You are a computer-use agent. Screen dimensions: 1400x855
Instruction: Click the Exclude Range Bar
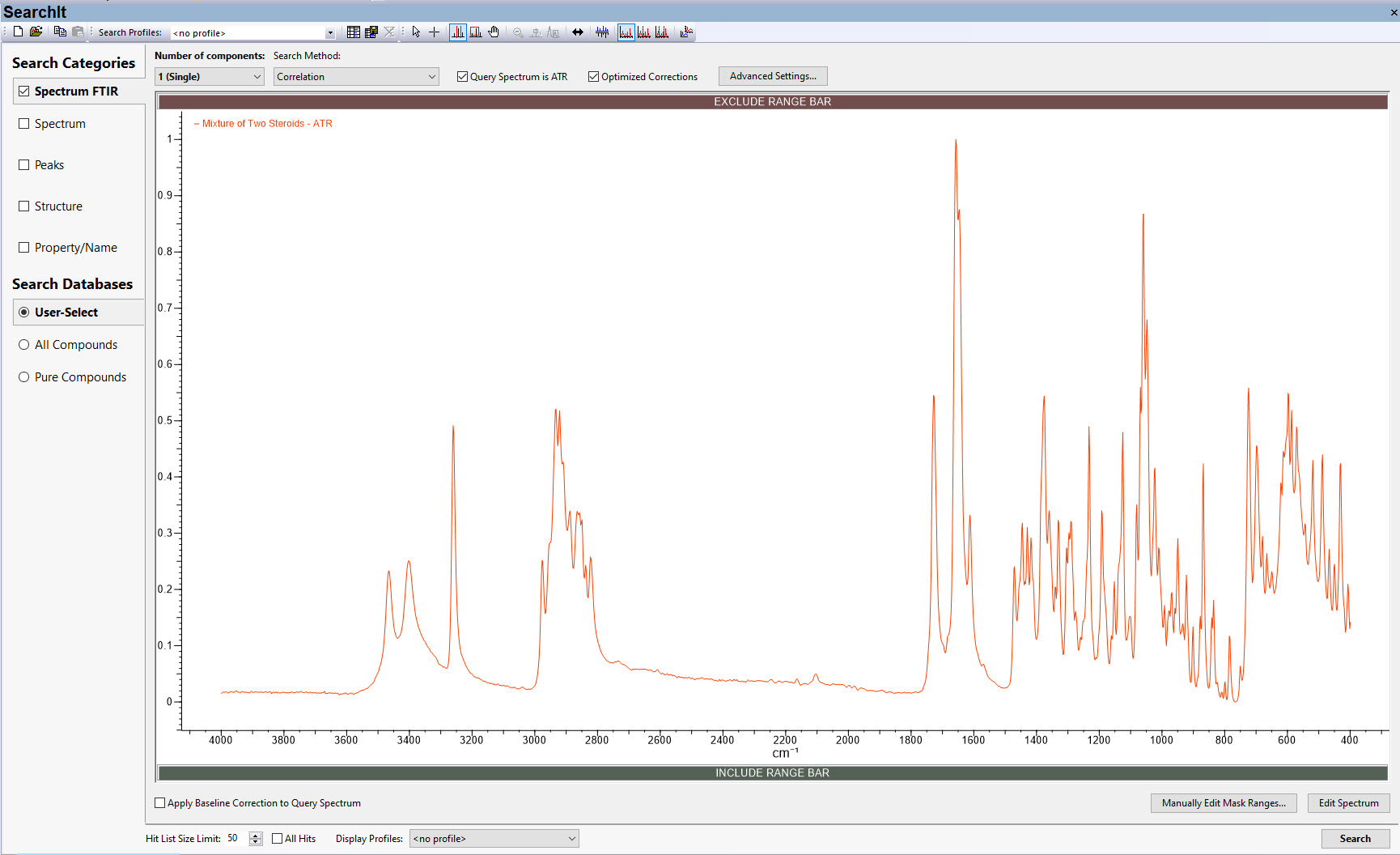pos(772,102)
